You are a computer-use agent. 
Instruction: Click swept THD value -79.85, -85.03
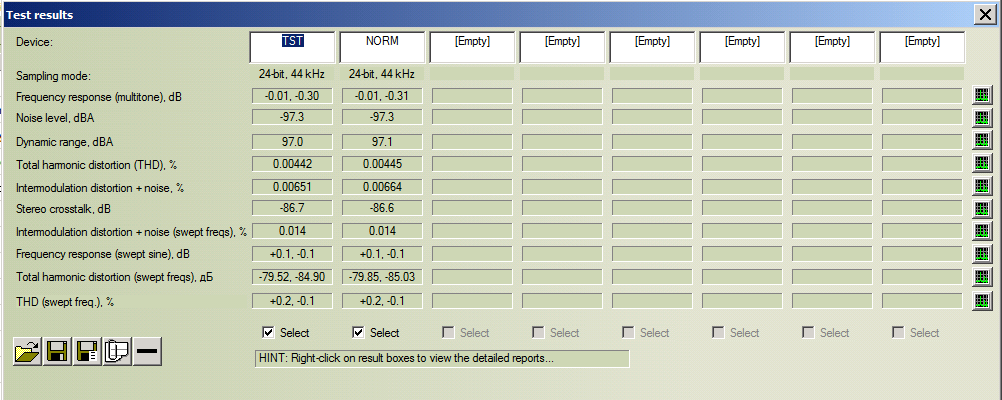click(382, 277)
